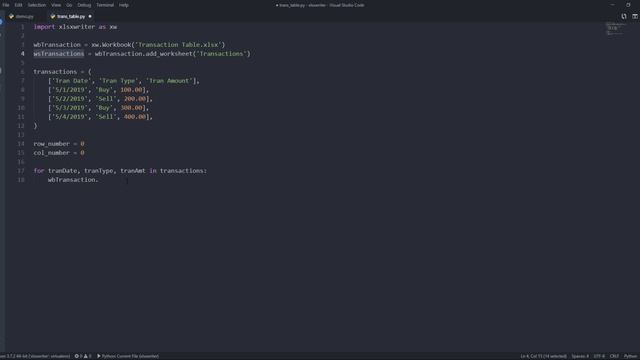The image size is (640, 360).
Task: Open the Edit menu
Action: coord(18,5)
